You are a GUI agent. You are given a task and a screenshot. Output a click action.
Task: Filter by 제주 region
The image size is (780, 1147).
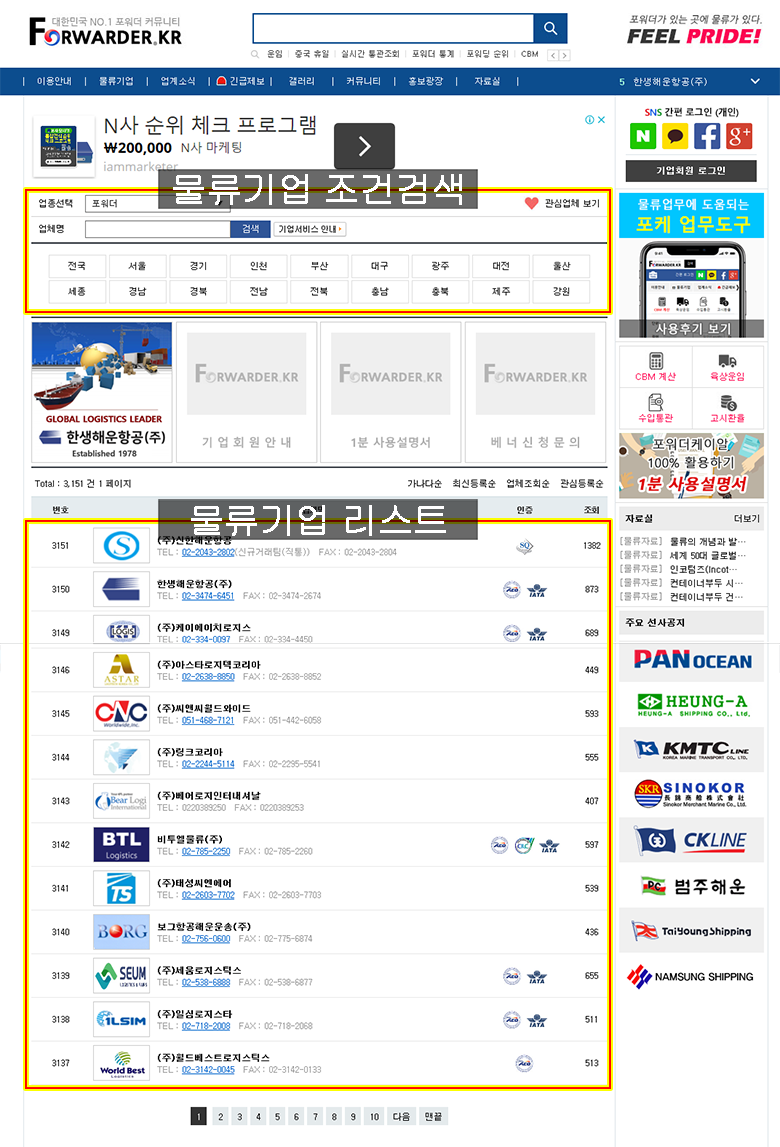[x=500, y=291]
